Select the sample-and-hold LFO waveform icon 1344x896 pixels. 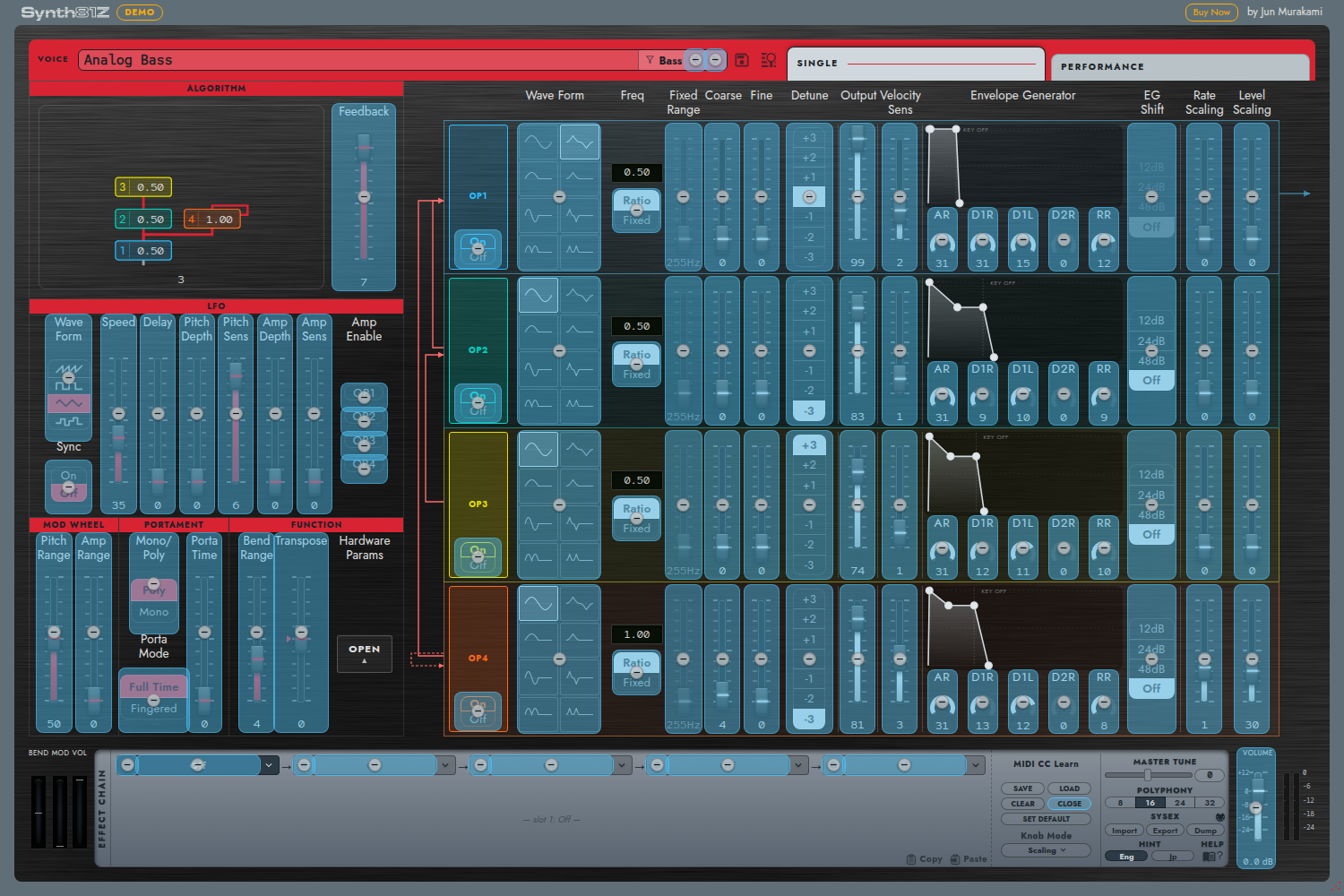(69, 421)
